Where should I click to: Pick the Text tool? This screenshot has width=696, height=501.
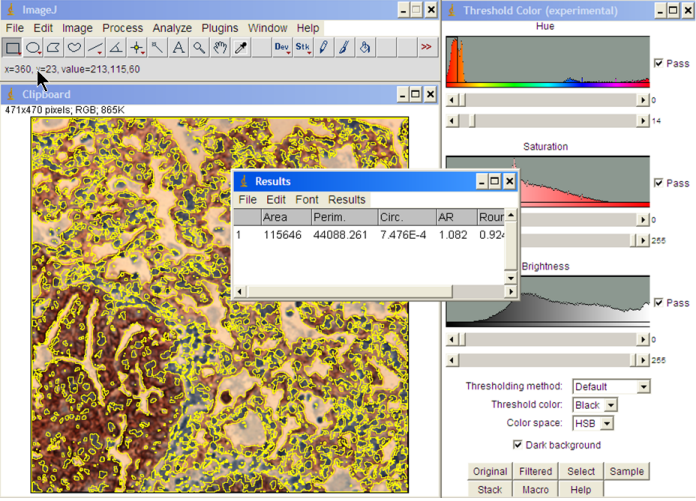pyautogui.click(x=178, y=47)
